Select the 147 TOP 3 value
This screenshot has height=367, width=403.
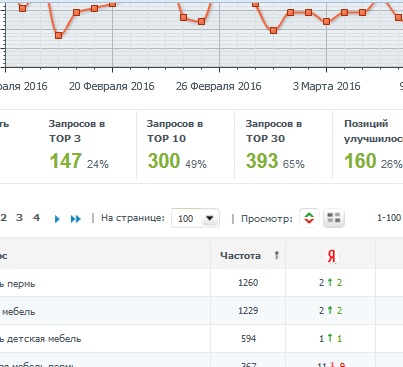point(65,161)
